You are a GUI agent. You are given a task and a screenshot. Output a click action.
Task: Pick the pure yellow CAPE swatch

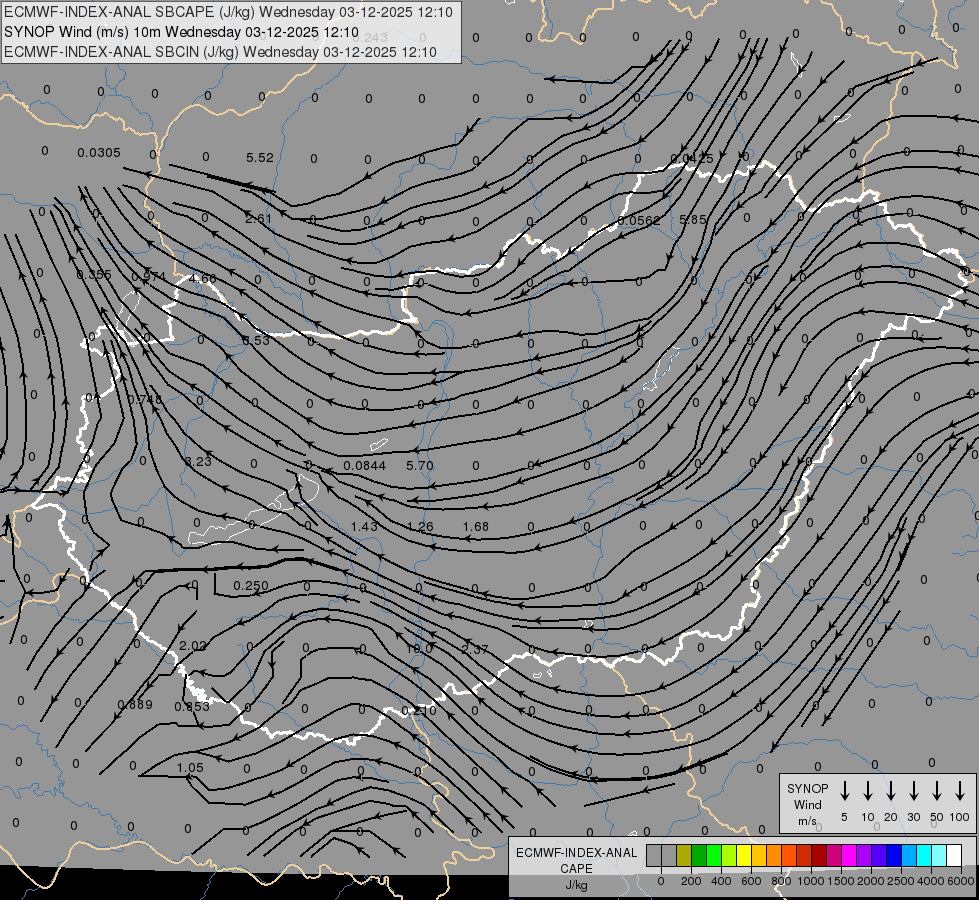pyautogui.click(x=744, y=855)
